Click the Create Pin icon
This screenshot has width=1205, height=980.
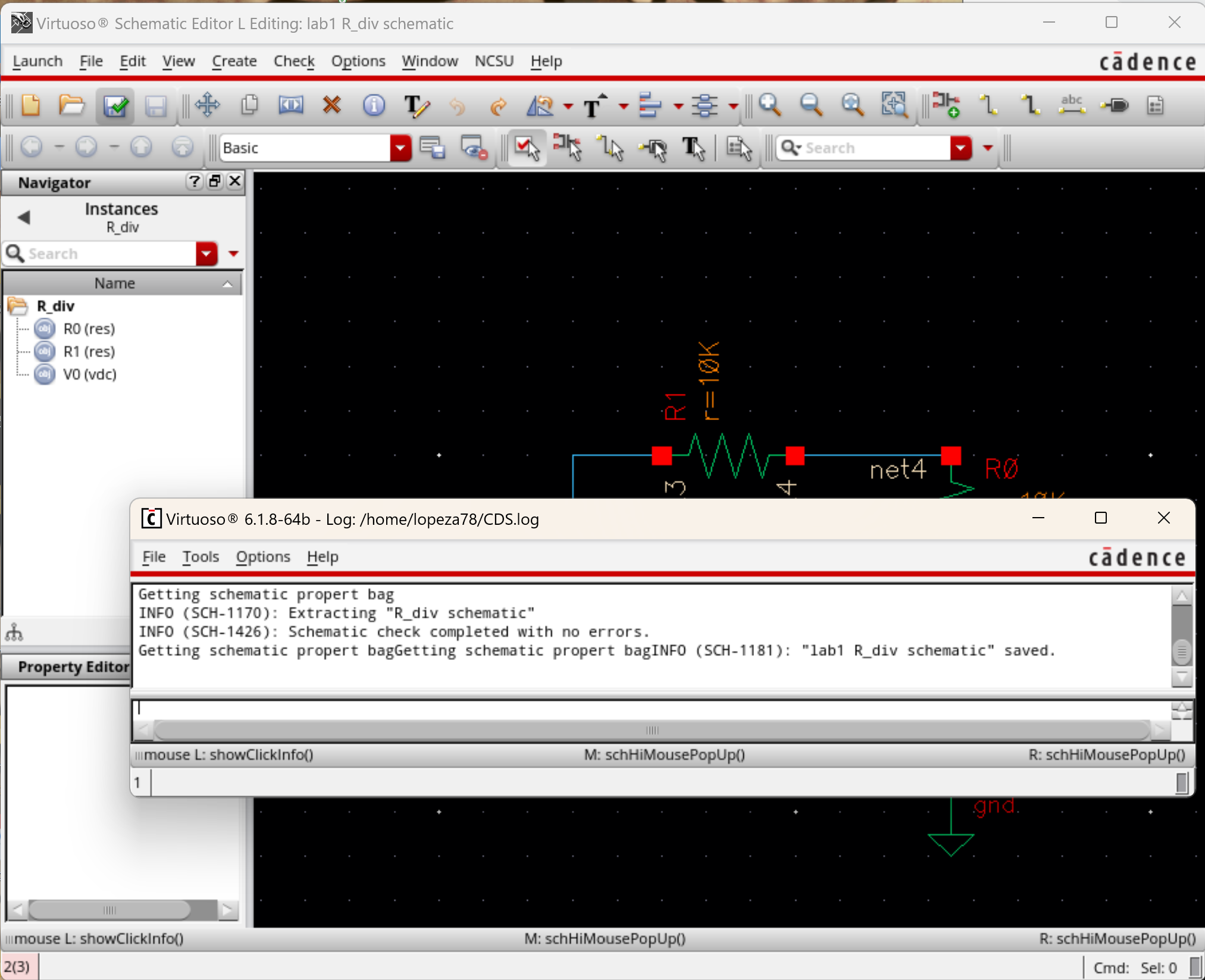pyautogui.click(x=1114, y=106)
